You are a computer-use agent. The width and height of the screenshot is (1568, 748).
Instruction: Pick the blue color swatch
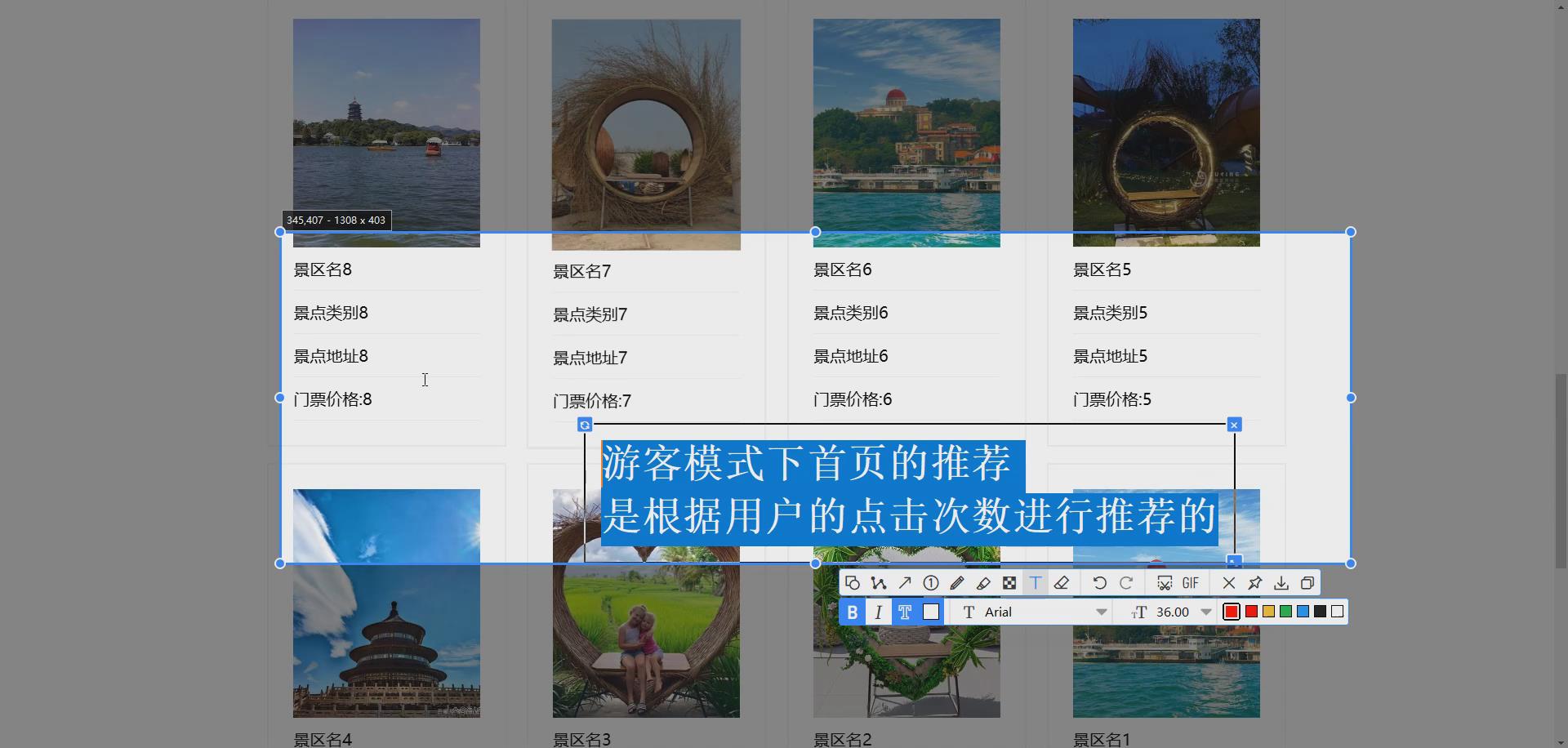(1303, 612)
